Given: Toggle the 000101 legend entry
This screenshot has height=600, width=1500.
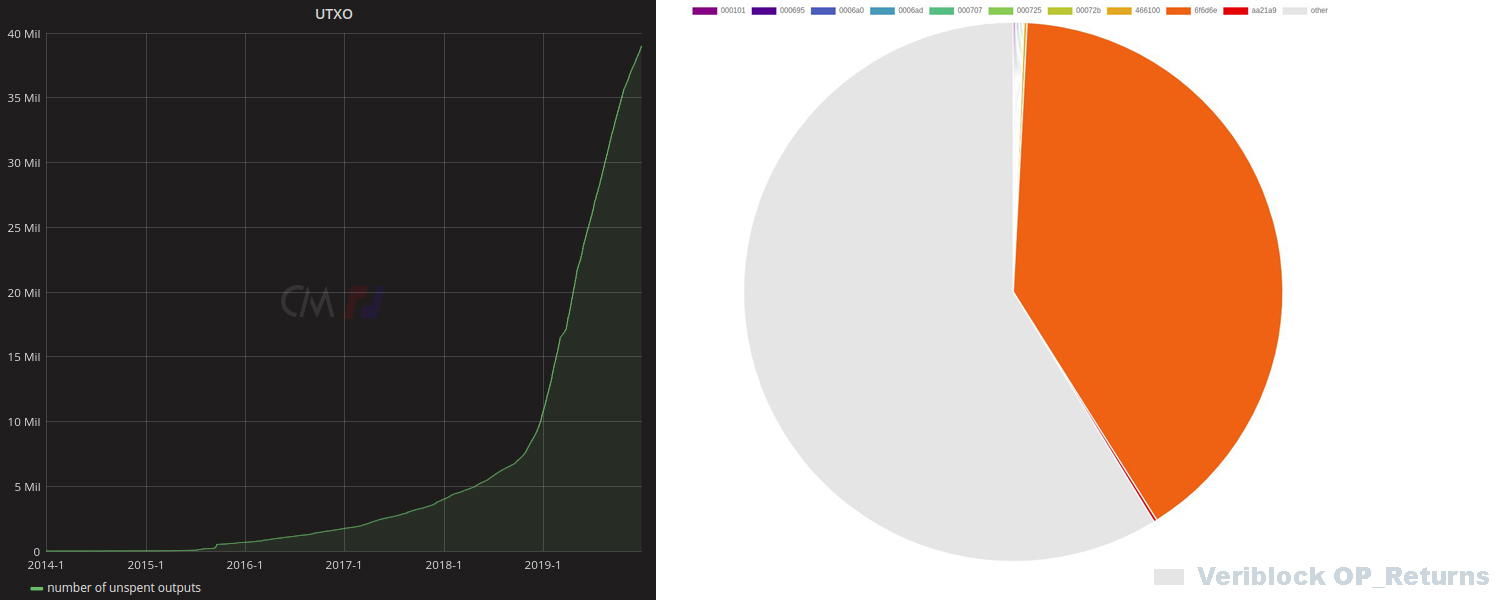Looking at the screenshot, I should pyautogui.click(x=719, y=10).
